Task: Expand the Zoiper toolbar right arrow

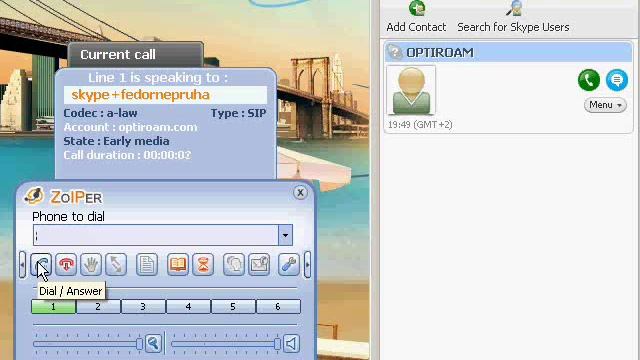Action: point(307,265)
